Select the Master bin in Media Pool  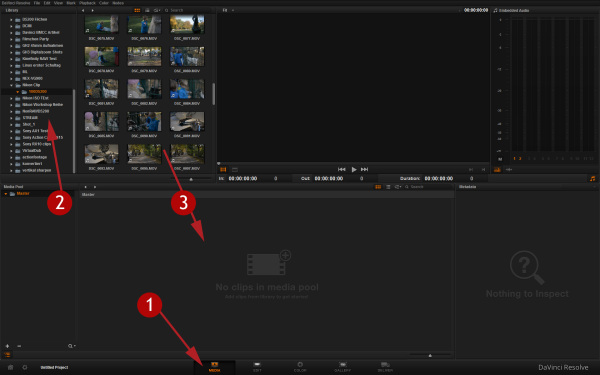23,194
